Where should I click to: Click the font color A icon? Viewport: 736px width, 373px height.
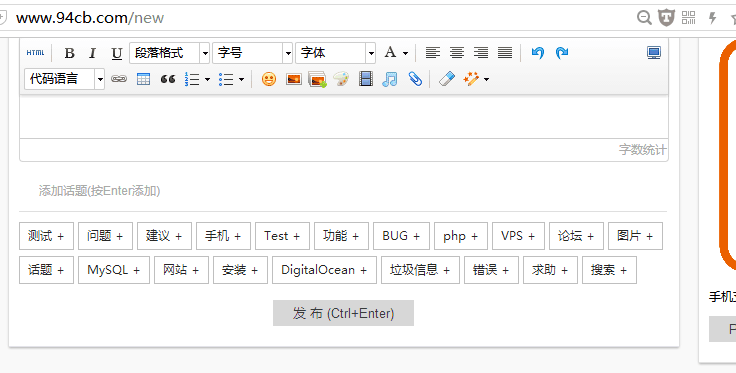390,53
